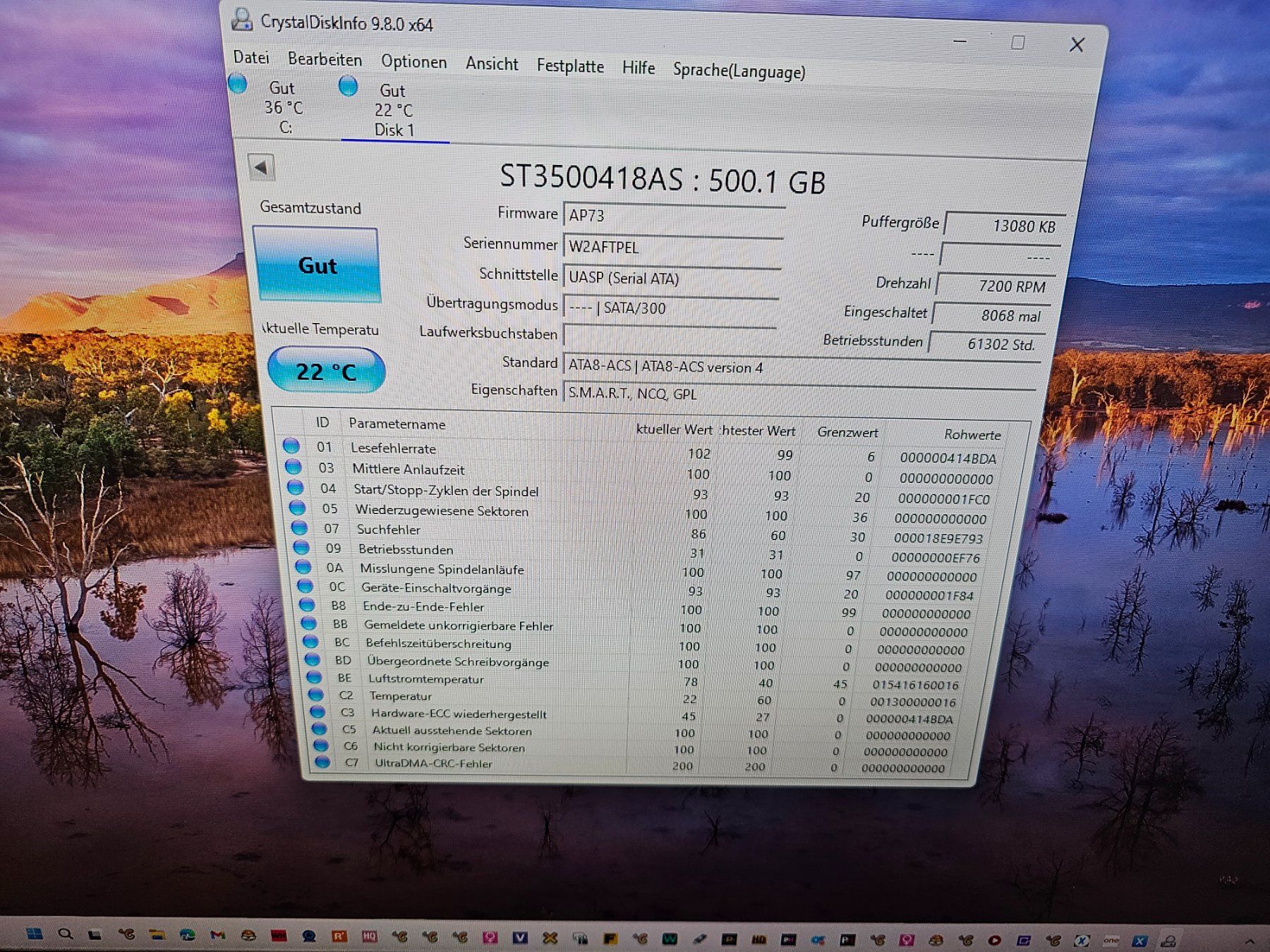This screenshot has width=1270, height=952.
Task: Select the Luftstromtemperatur row text
Action: coord(426,679)
